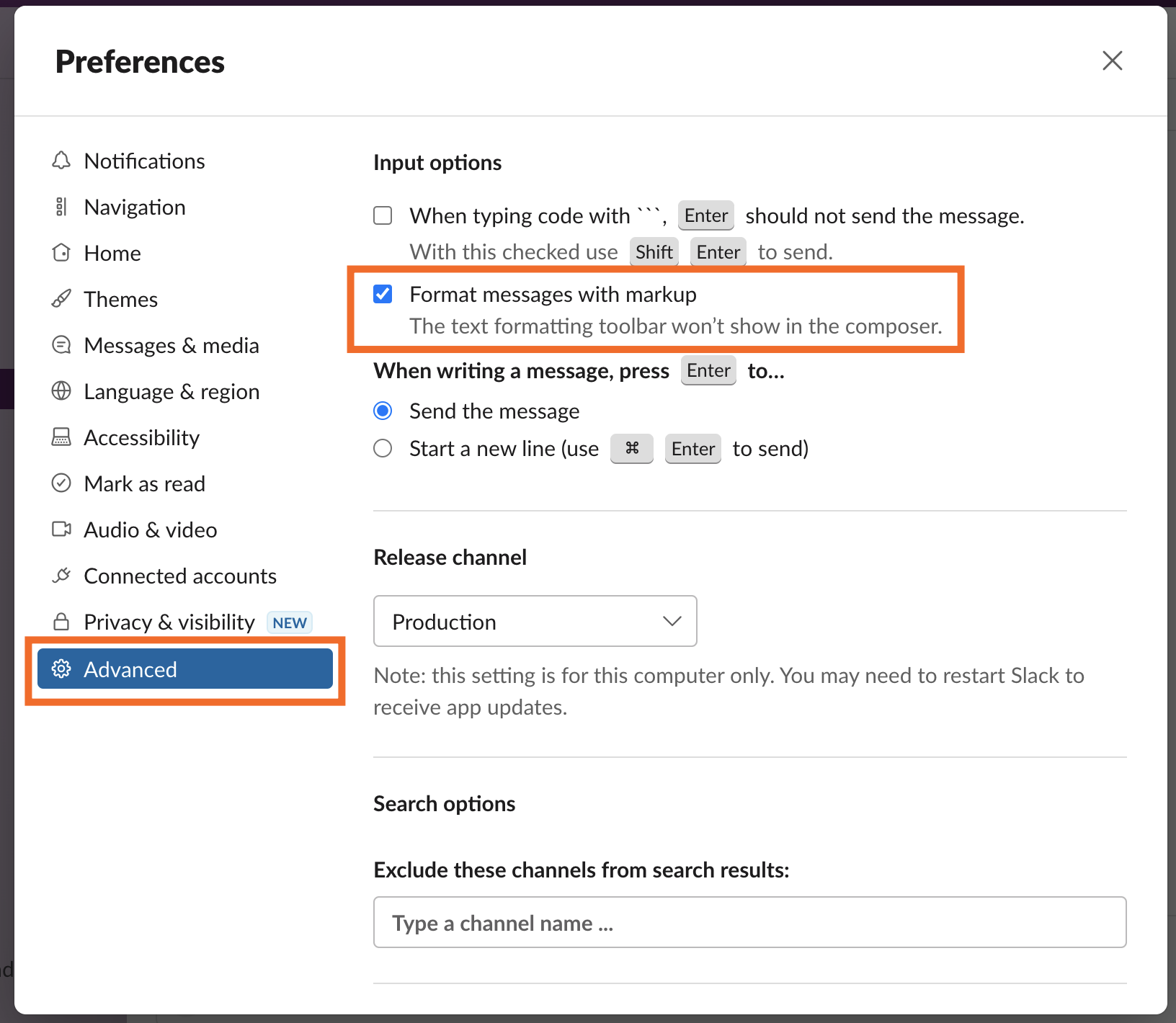The image size is (1176, 1023).
Task: Click the Preferences dialog title
Action: coord(140,61)
